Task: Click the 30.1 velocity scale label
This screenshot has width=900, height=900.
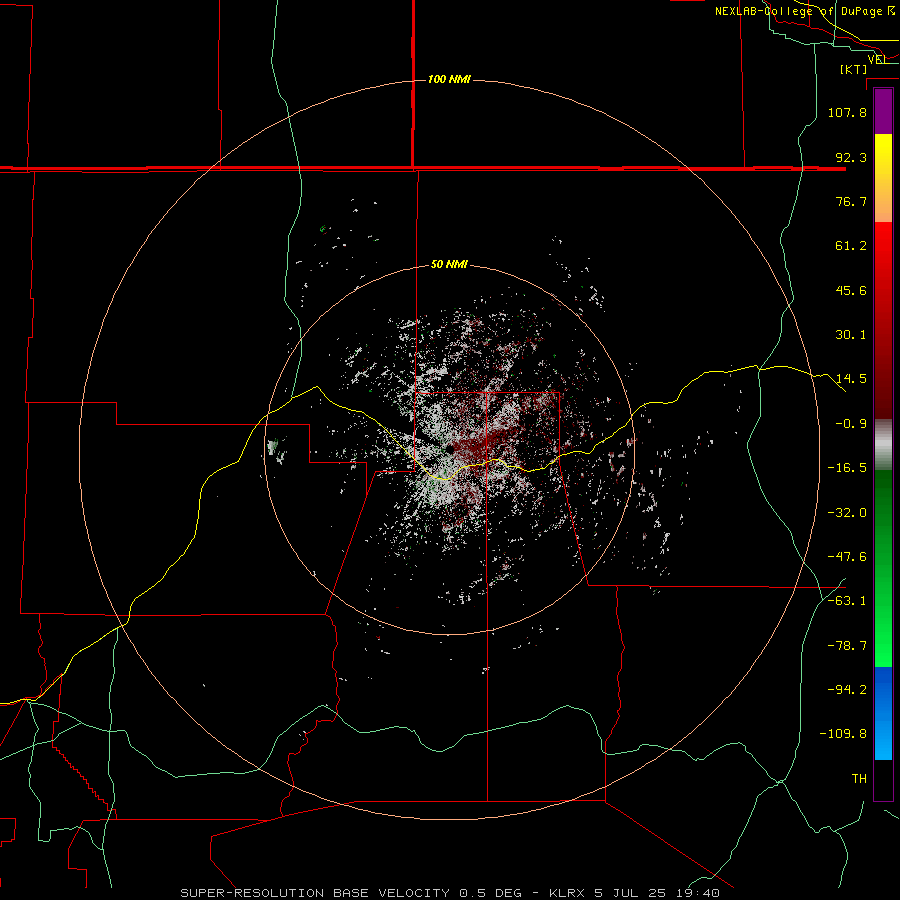Action: (851, 335)
